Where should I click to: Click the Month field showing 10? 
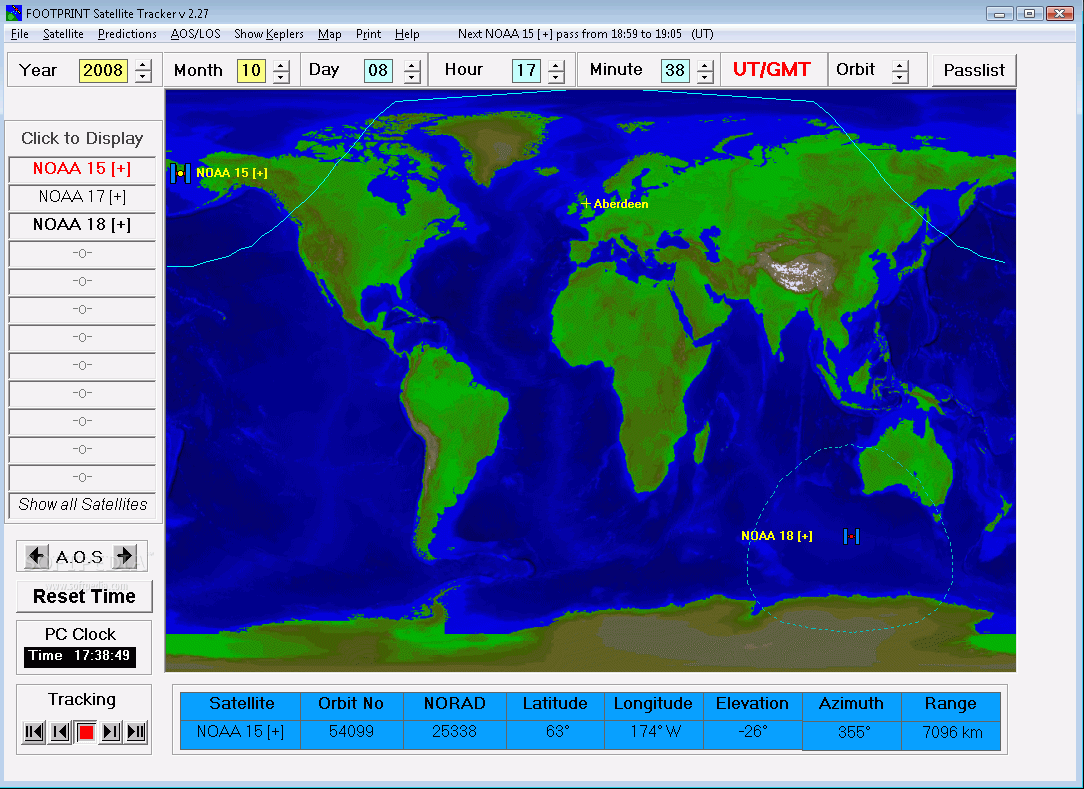click(251, 71)
